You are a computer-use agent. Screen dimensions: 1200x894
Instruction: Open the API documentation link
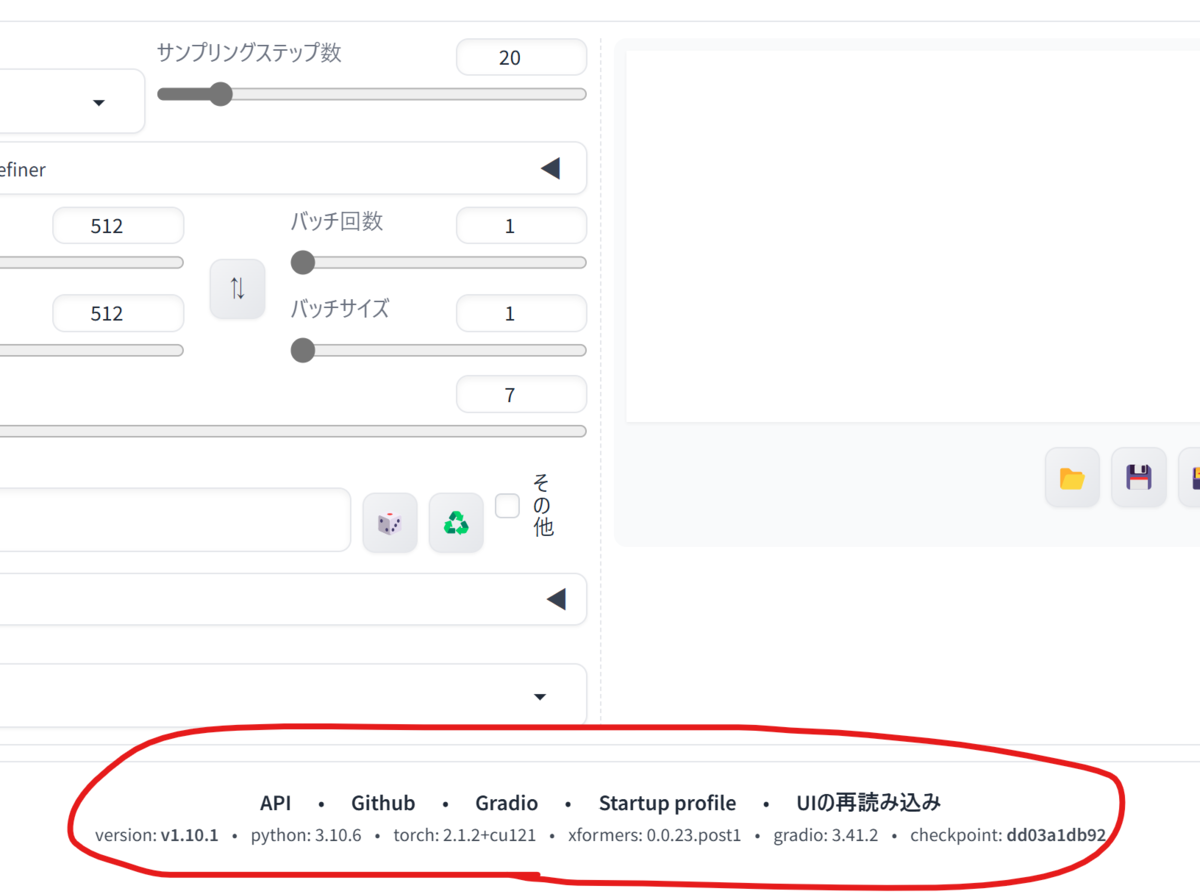[276, 802]
